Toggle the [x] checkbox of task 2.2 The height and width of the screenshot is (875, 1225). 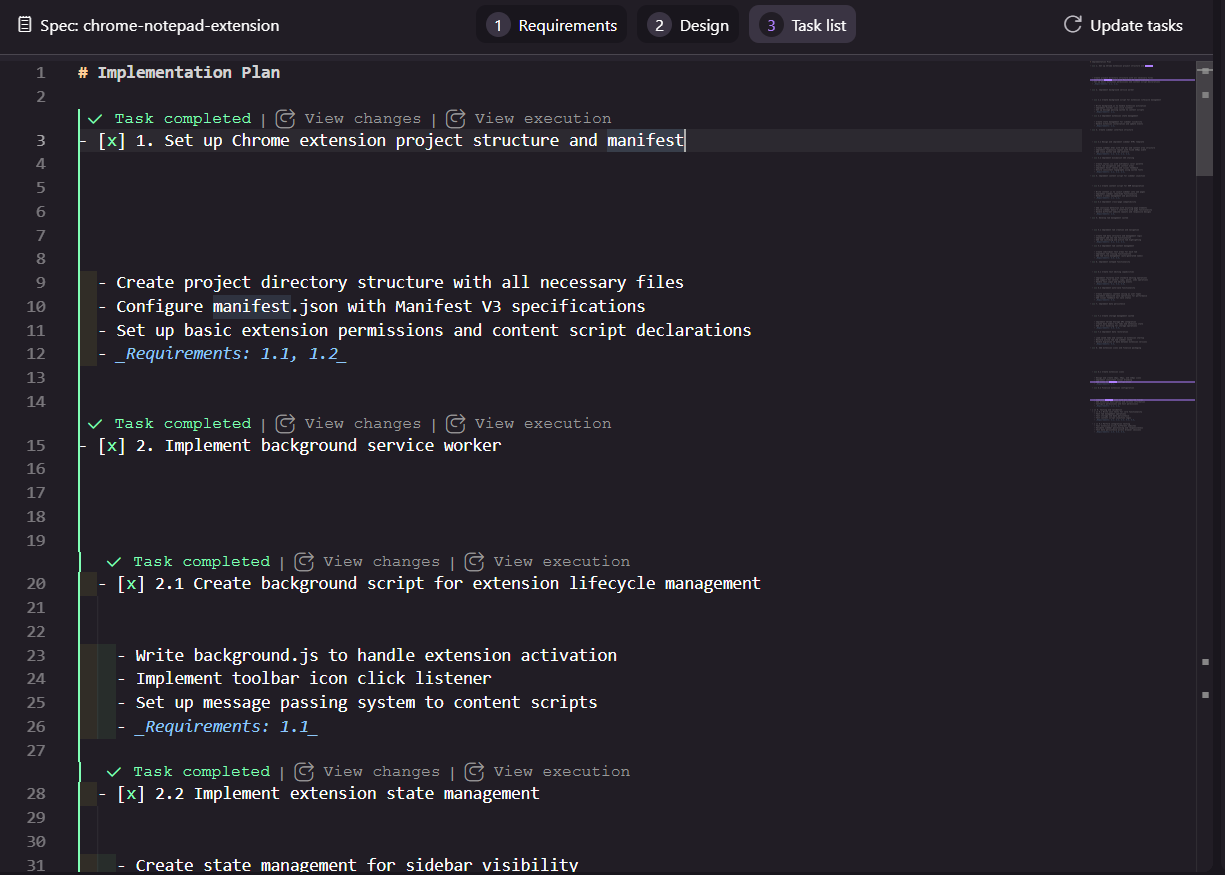[x=131, y=793]
